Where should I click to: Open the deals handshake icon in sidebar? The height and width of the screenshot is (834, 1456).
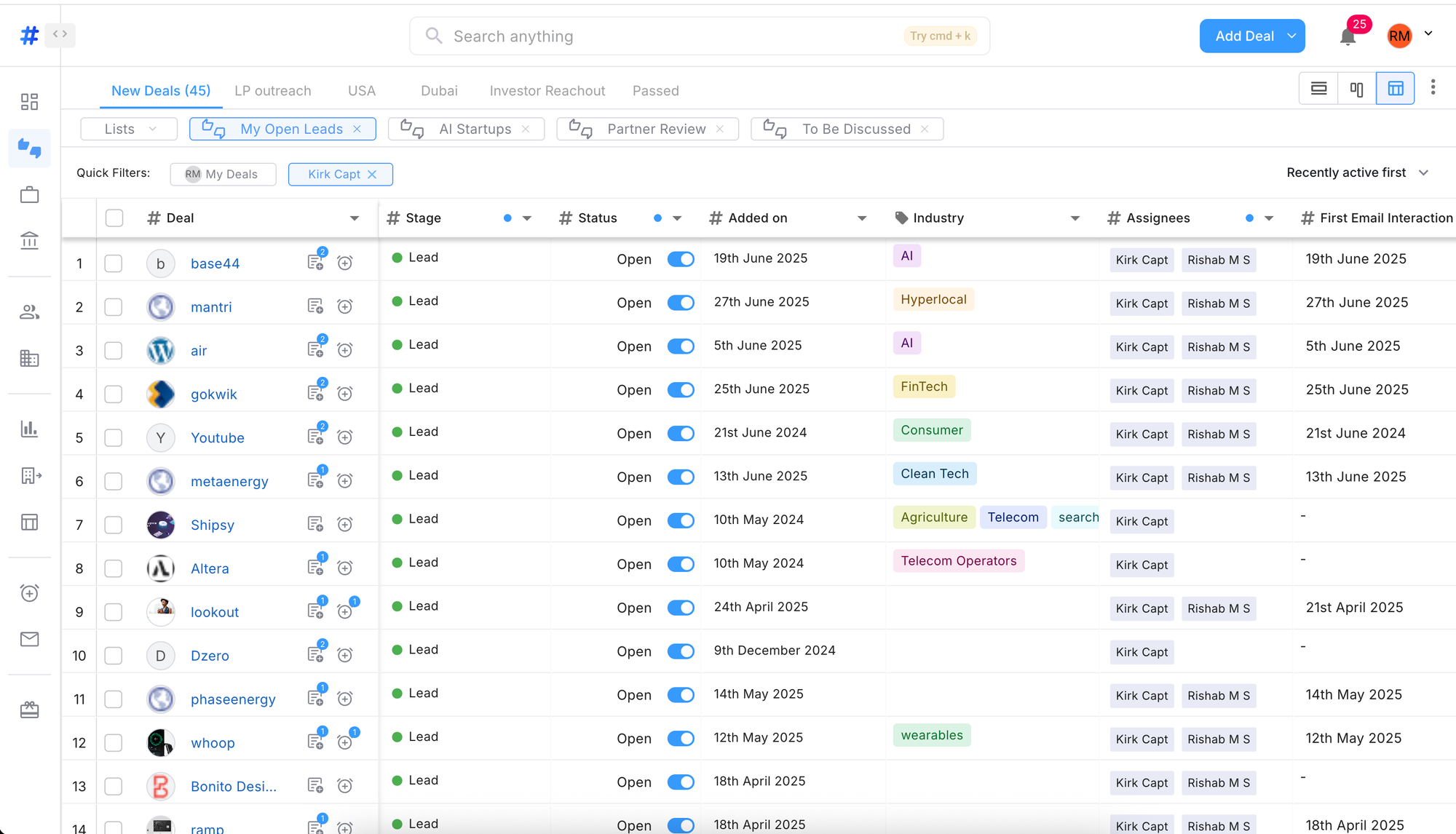pyautogui.click(x=29, y=148)
